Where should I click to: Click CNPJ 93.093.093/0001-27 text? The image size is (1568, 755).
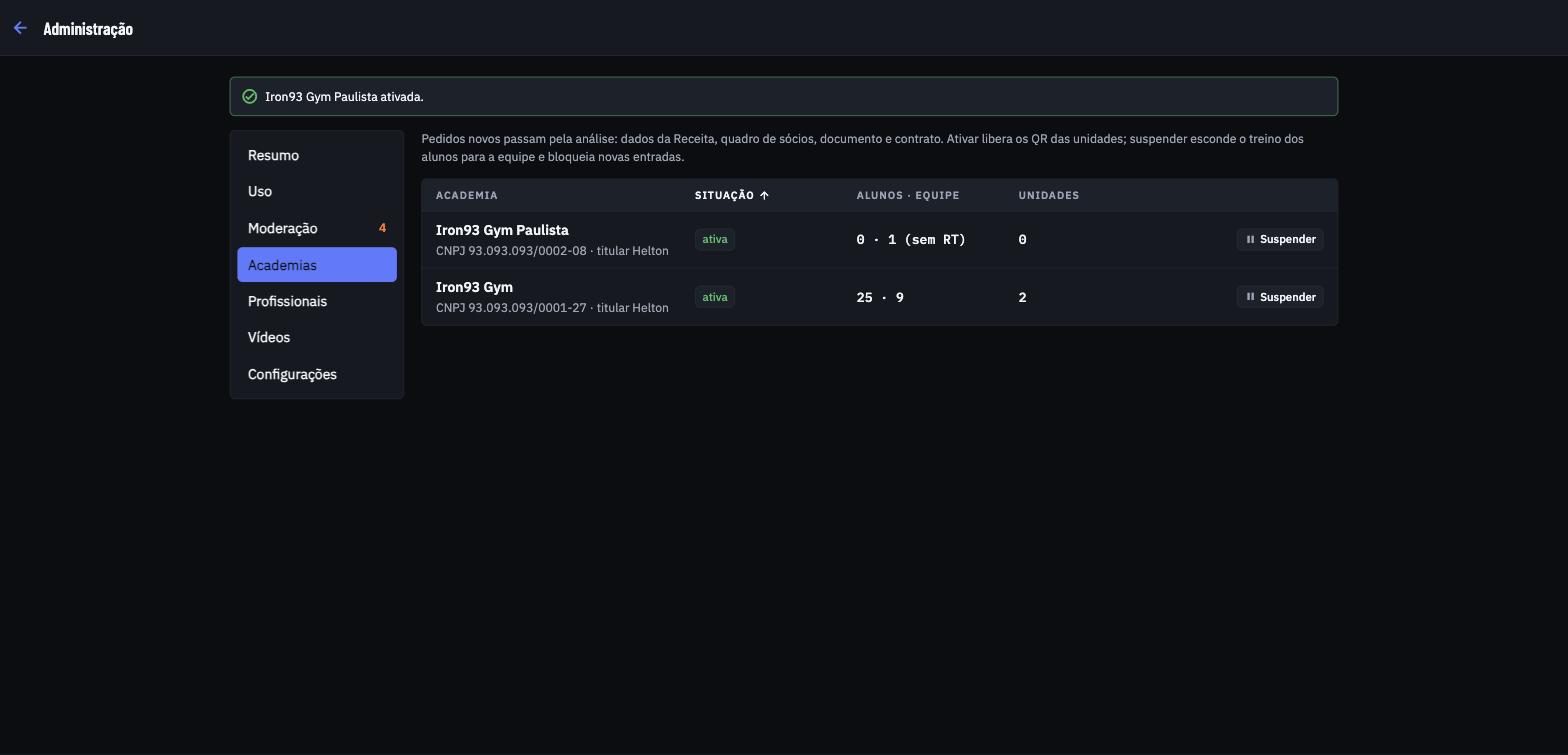point(511,308)
